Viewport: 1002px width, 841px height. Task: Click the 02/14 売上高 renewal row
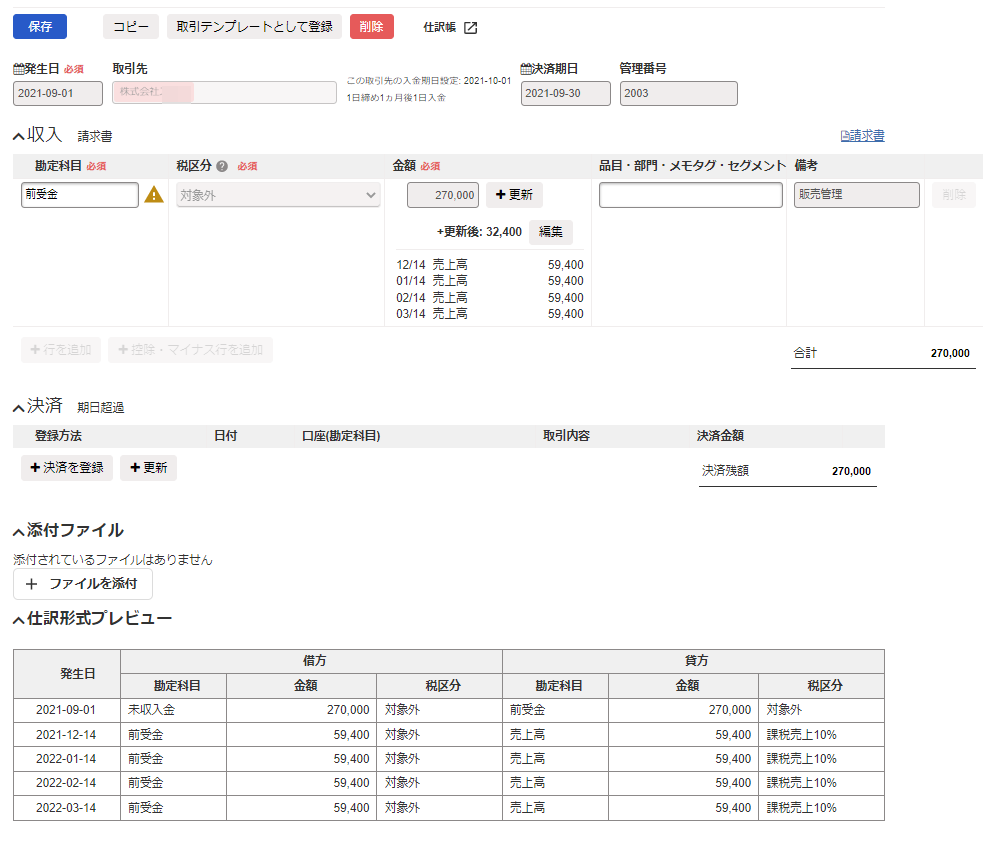(489, 298)
